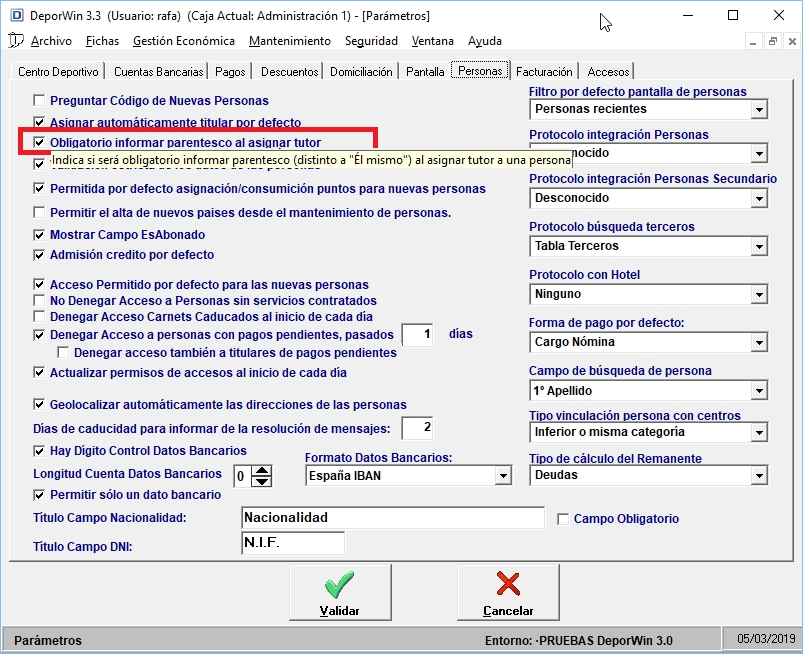Focus the Título Campo Nacionalidad text field
This screenshot has width=804, height=655.
point(393,518)
